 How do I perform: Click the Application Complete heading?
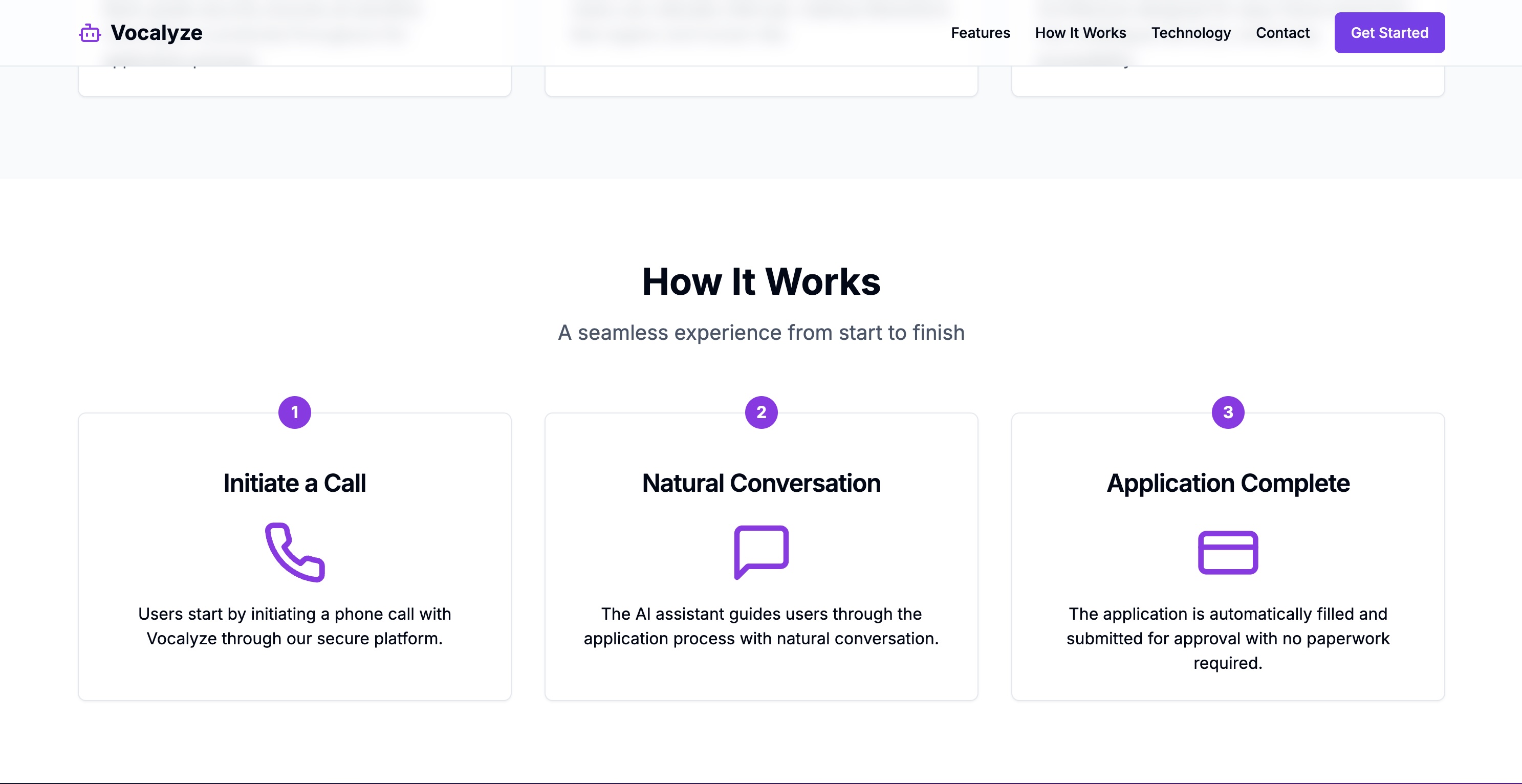[x=1228, y=483]
